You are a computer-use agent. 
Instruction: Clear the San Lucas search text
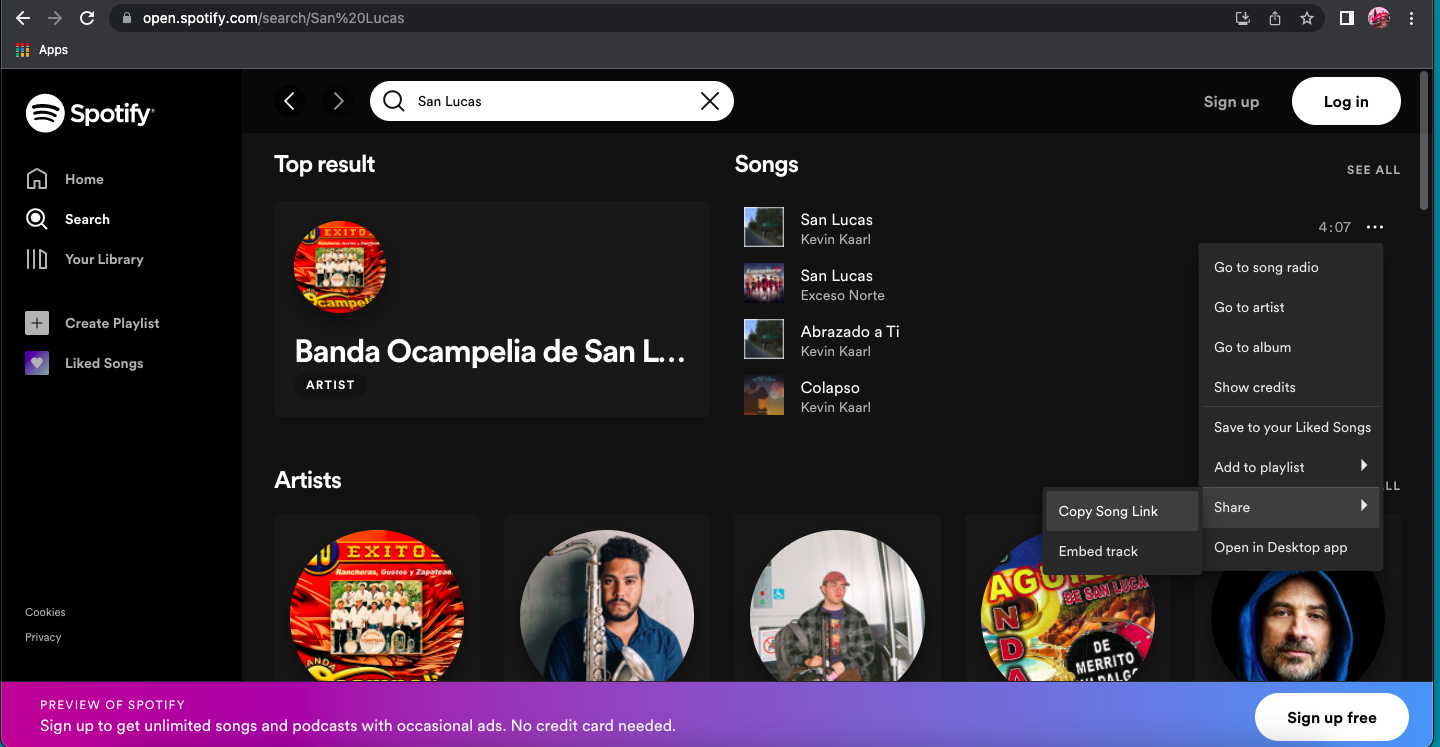(709, 101)
